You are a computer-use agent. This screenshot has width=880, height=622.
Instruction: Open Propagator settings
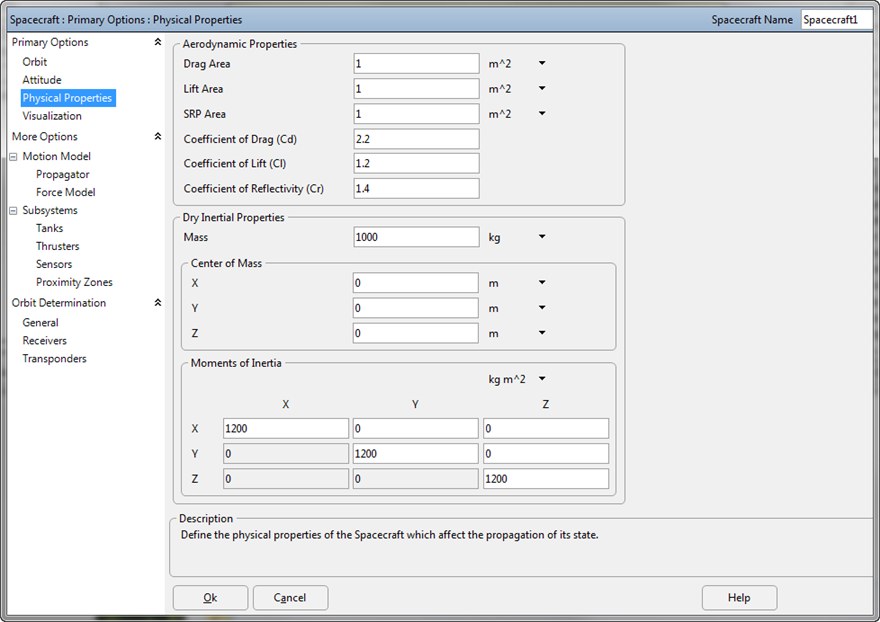point(63,174)
